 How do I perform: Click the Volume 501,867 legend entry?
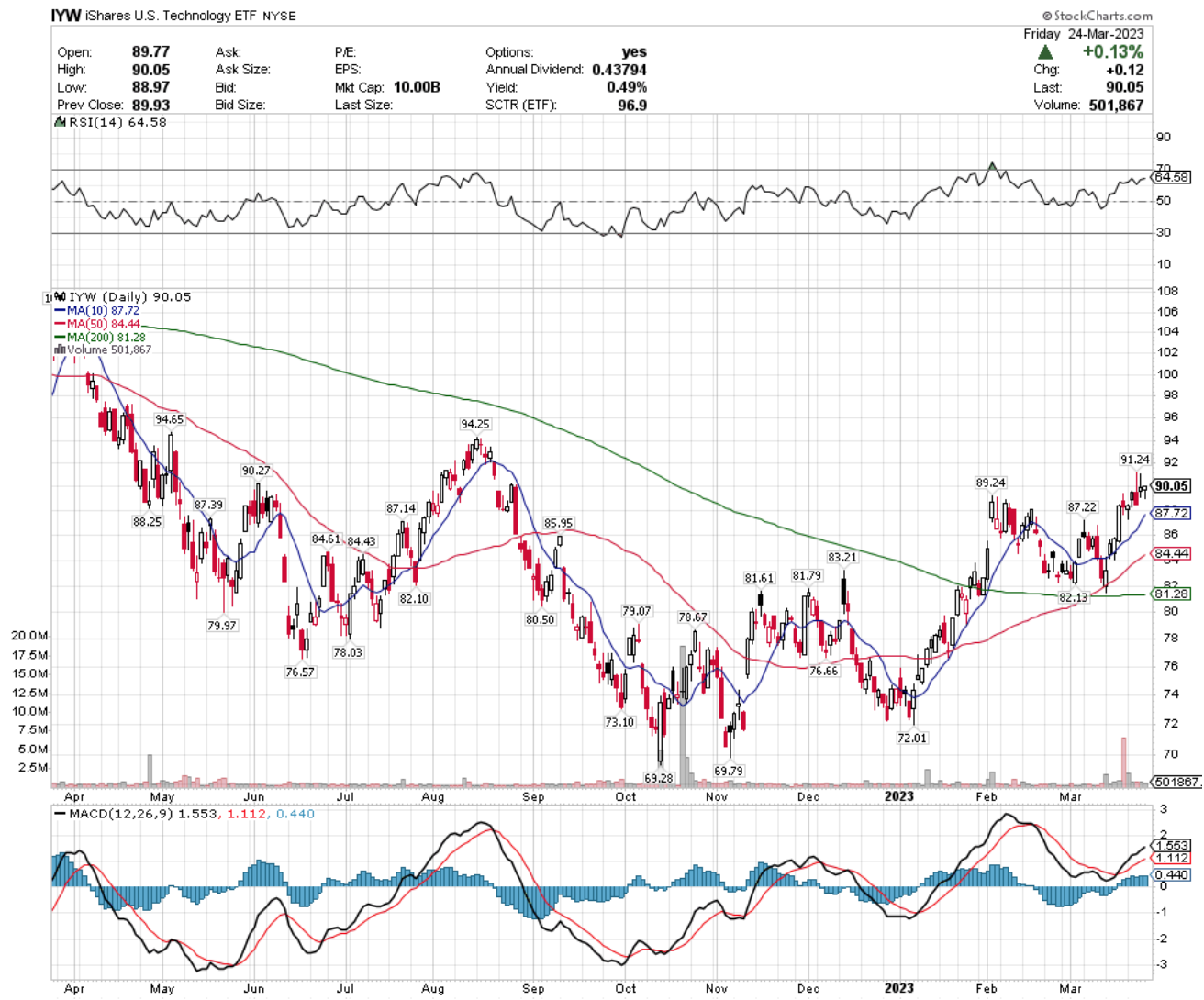pos(103,350)
